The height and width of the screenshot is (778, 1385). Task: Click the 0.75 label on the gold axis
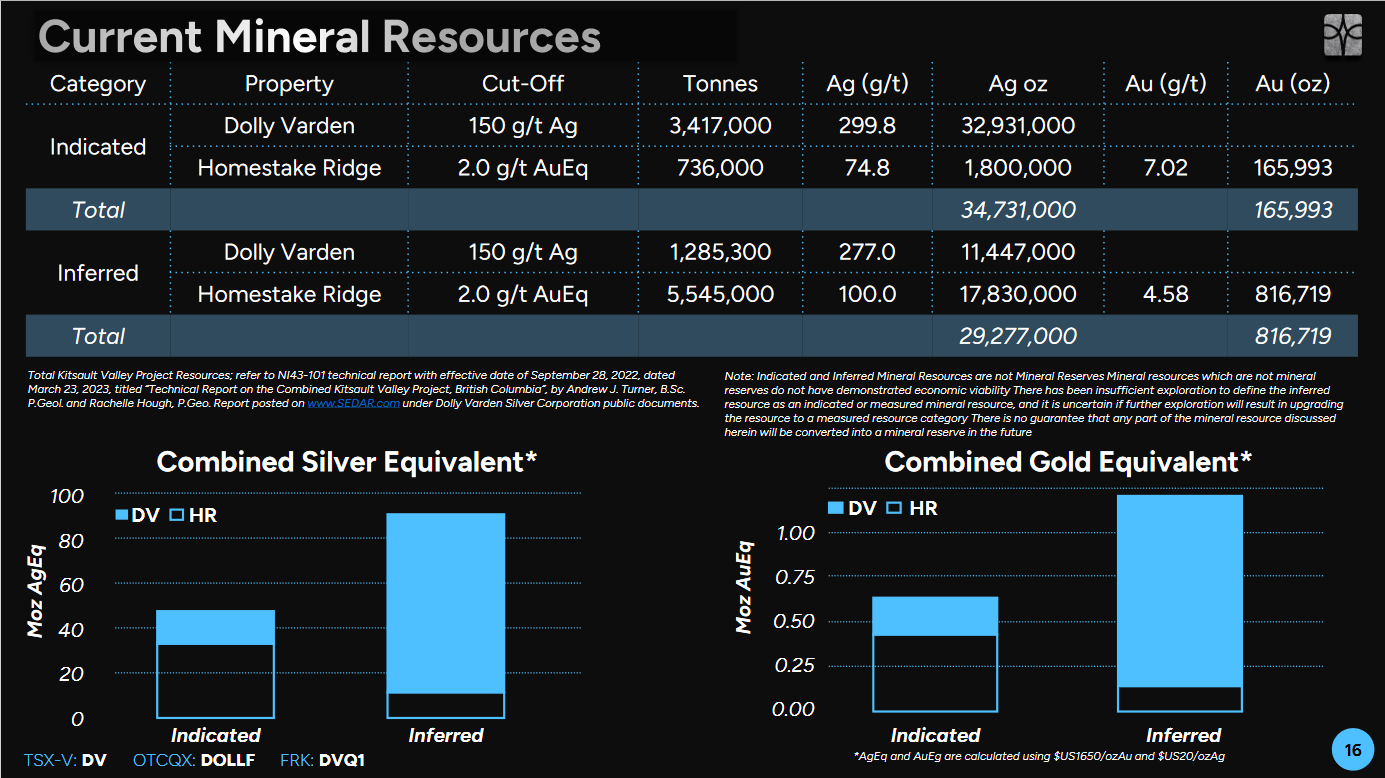[797, 577]
